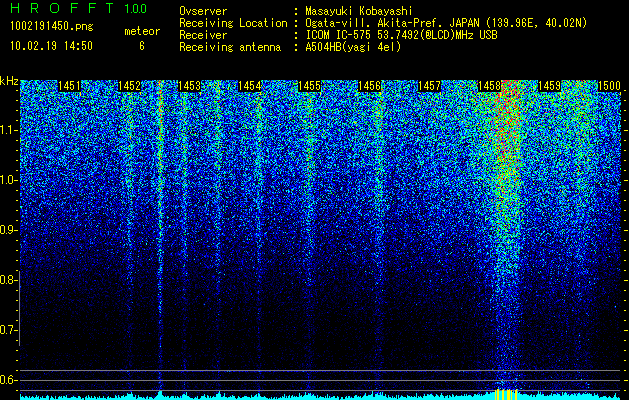This screenshot has height=400, width=629.
Task: Select observer name Masayuki Kobayashi
Action: tap(359, 11)
